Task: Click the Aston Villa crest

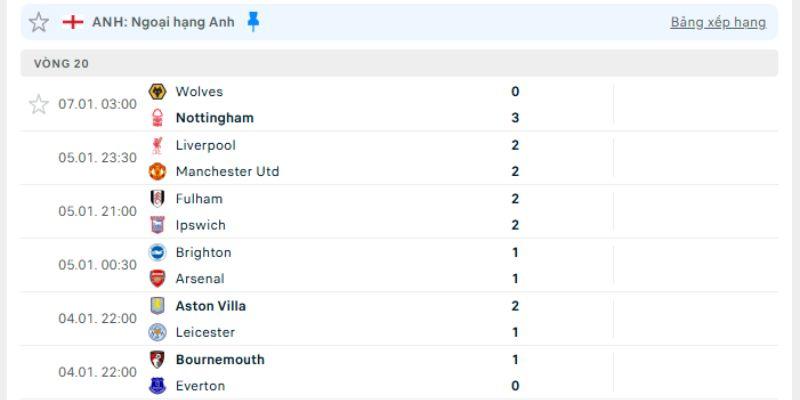Action: (157, 306)
